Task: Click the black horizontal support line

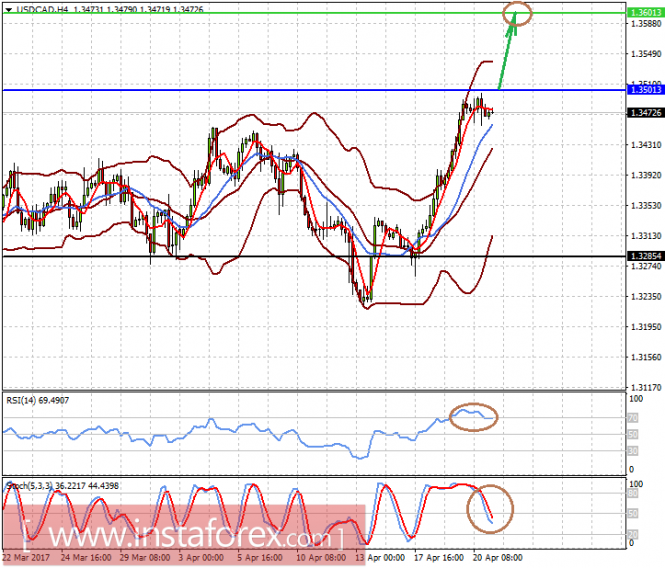Action: coord(314,256)
